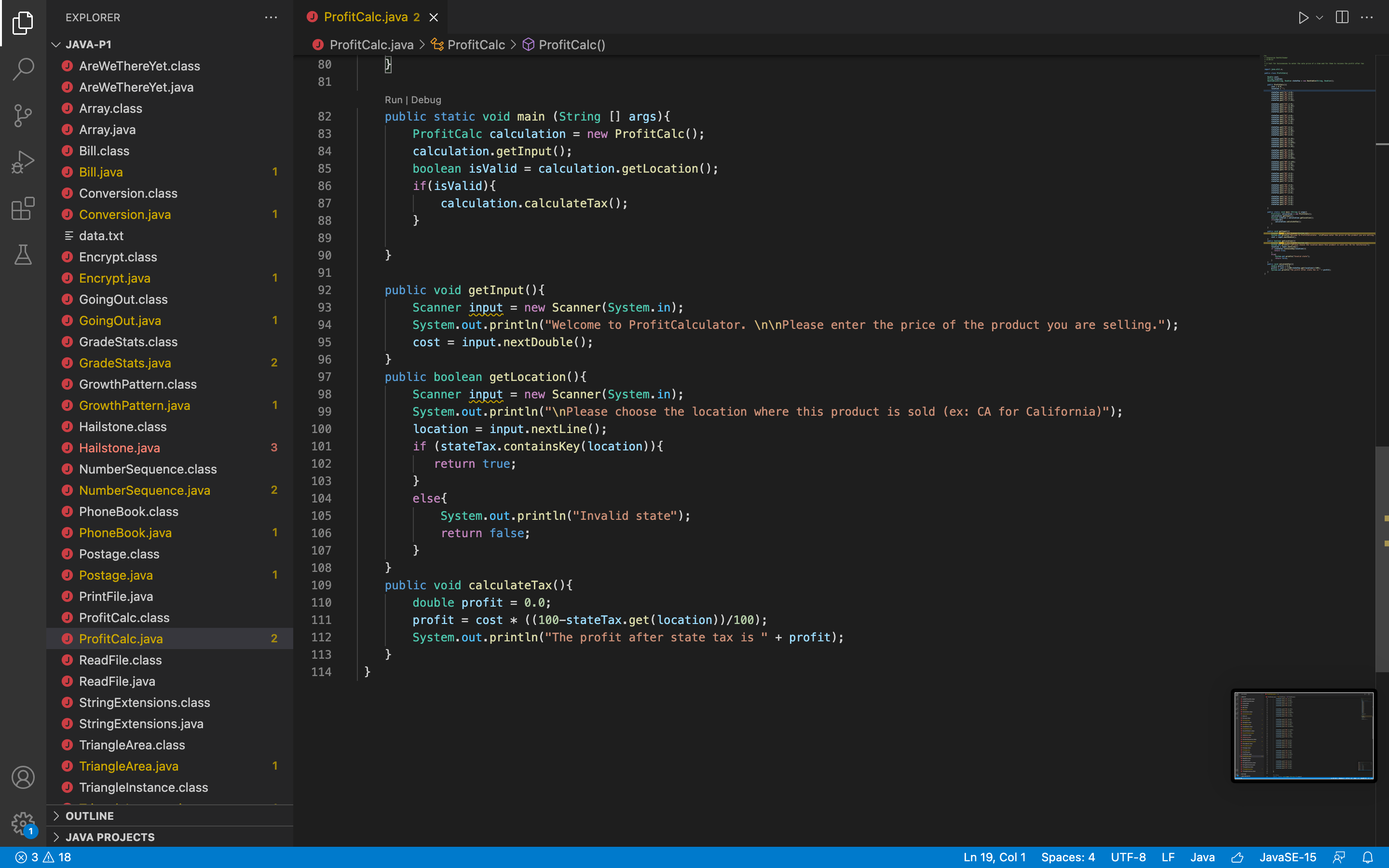1389x868 pixels.
Task: Open the Manage gear icon menu
Action: [23, 823]
